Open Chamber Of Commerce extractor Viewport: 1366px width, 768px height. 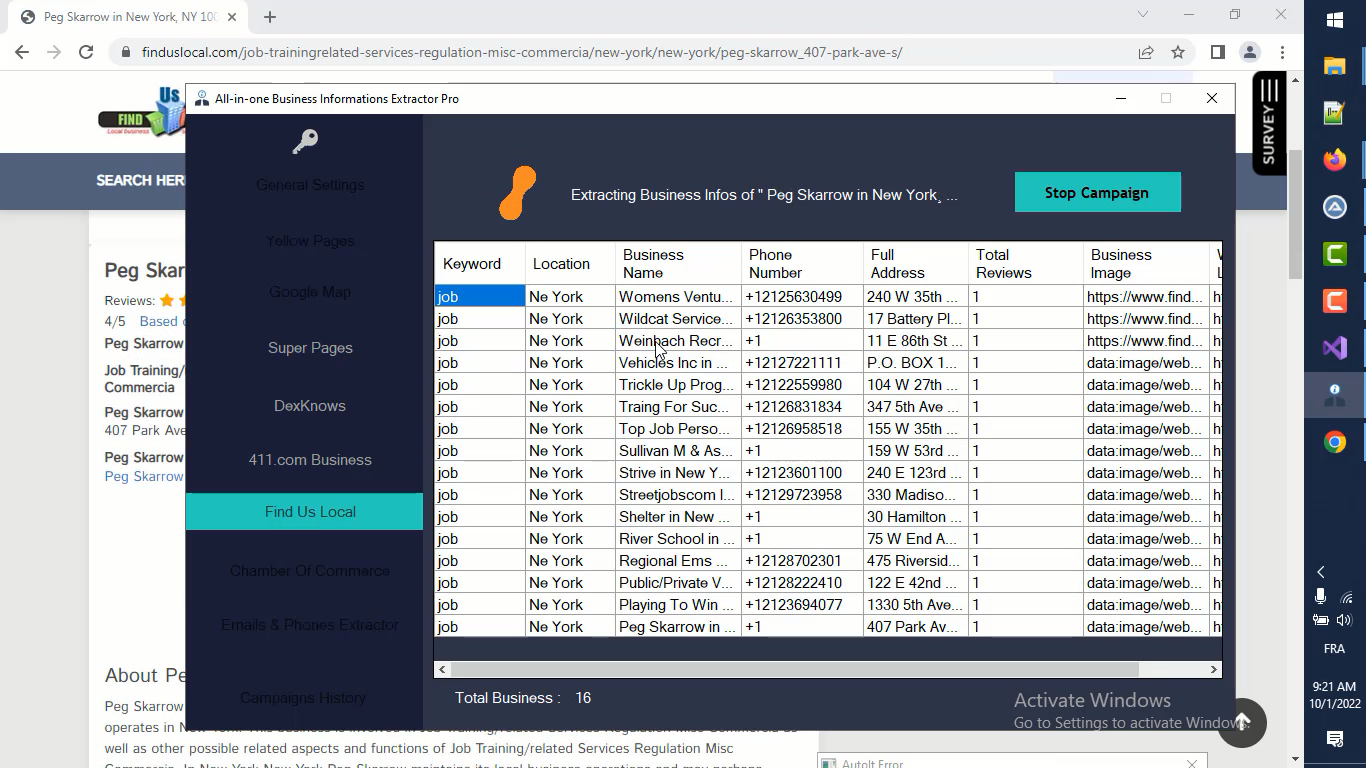(x=310, y=571)
